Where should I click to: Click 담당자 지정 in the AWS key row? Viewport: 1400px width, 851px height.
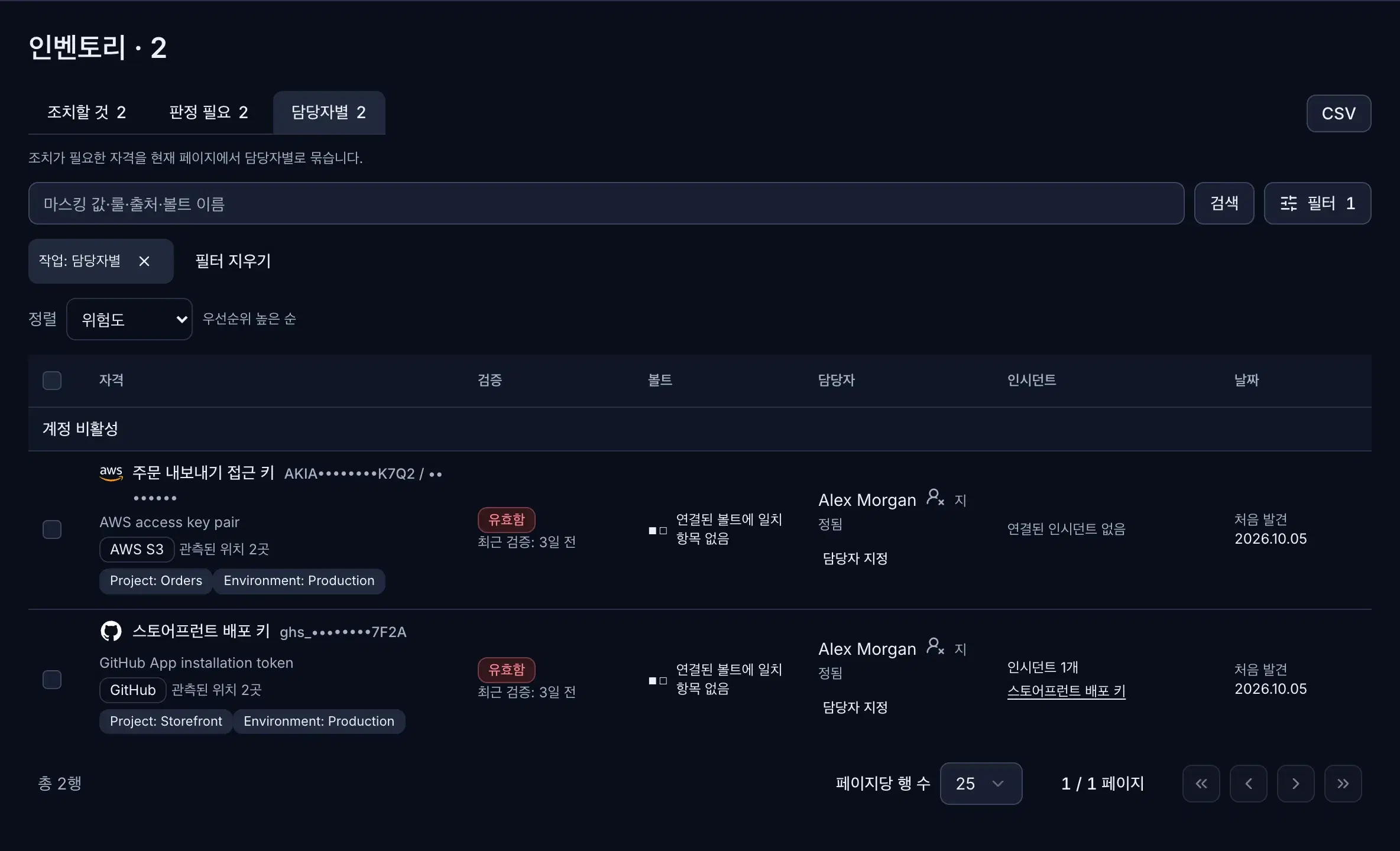(855, 558)
